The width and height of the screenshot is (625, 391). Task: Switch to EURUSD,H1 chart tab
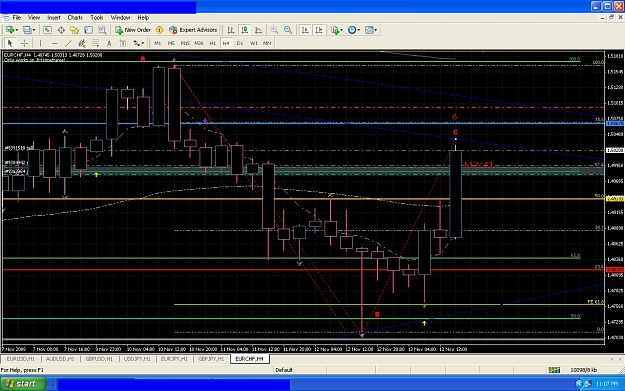pos(21,359)
